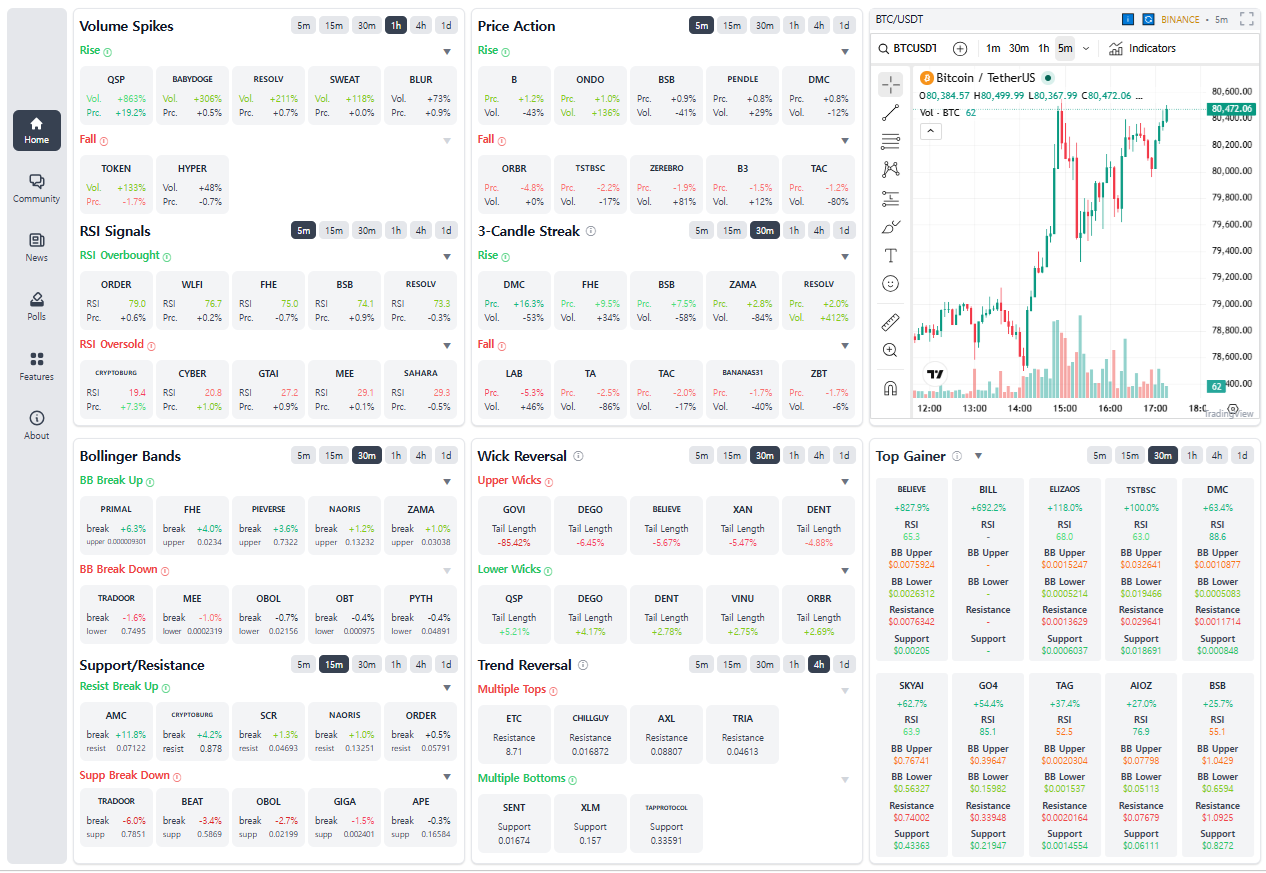Screen dimensions: 1266x873
Task: Click info icon beside Wick Reversal title
Action: click(x=578, y=456)
